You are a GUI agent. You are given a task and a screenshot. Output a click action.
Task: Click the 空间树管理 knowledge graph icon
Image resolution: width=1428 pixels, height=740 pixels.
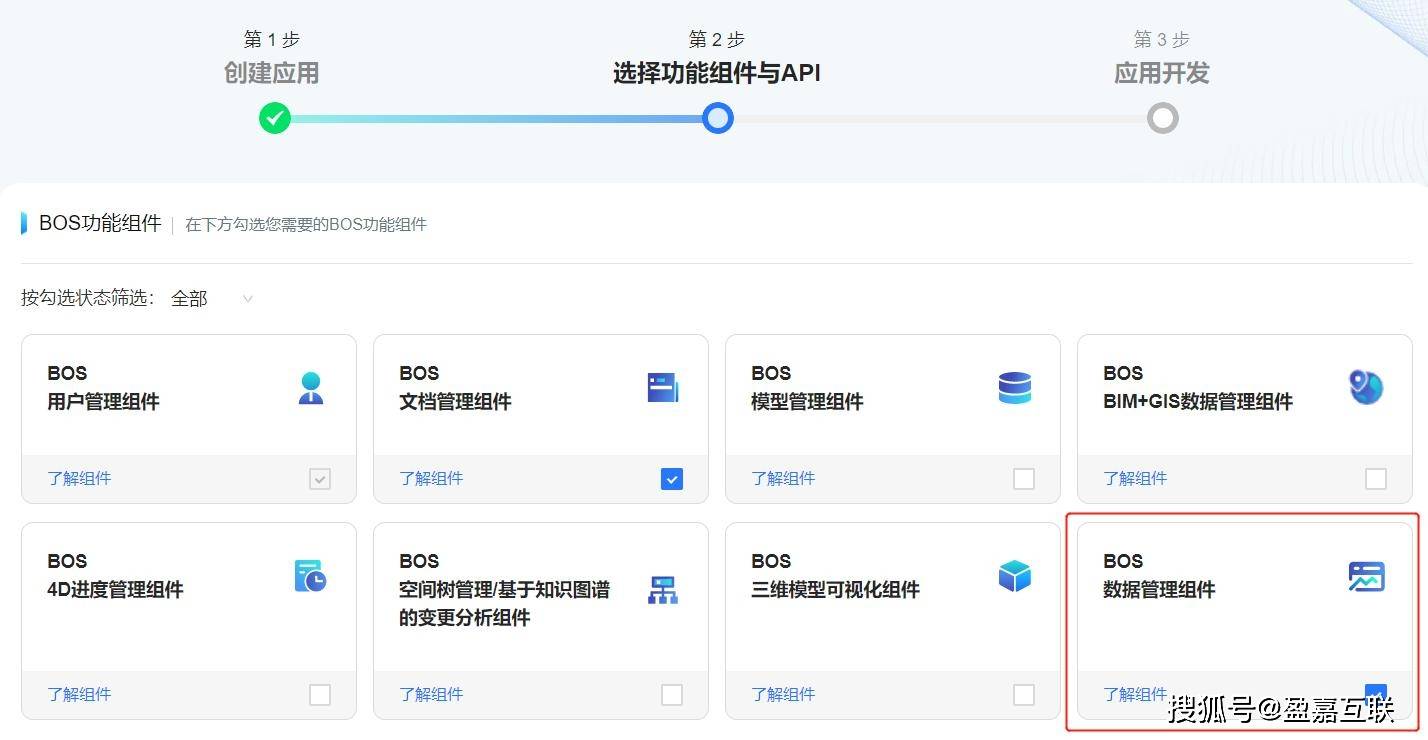coord(663,590)
